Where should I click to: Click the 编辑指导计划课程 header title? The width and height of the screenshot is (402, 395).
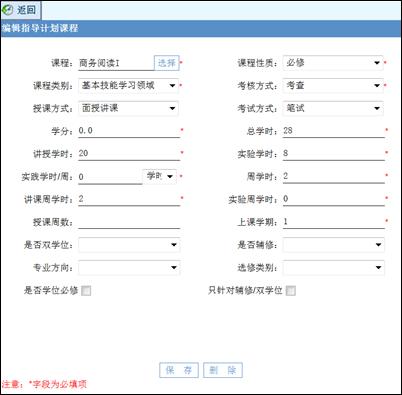tap(40, 28)
